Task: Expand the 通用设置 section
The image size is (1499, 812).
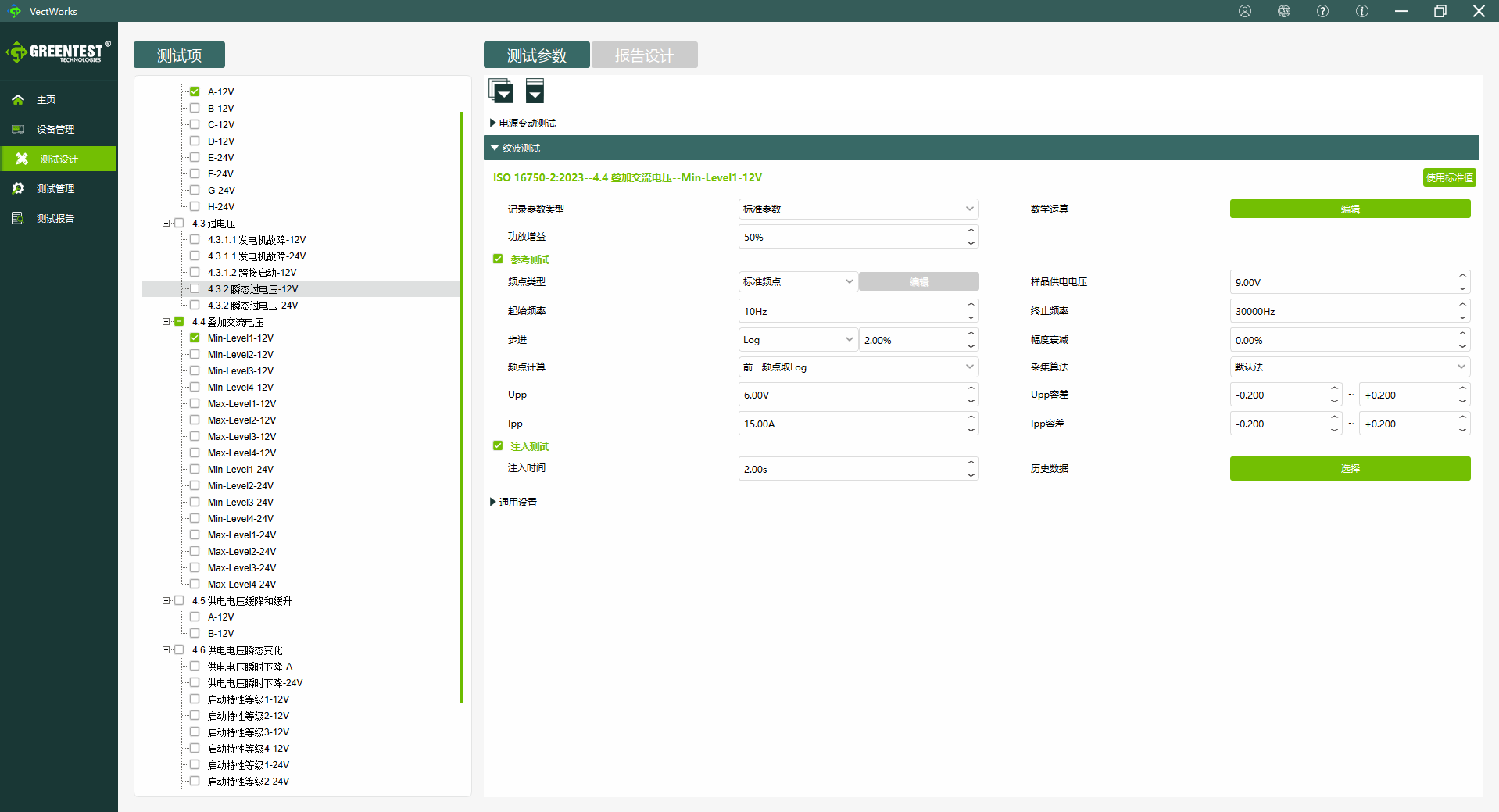Action: point(514,503)
